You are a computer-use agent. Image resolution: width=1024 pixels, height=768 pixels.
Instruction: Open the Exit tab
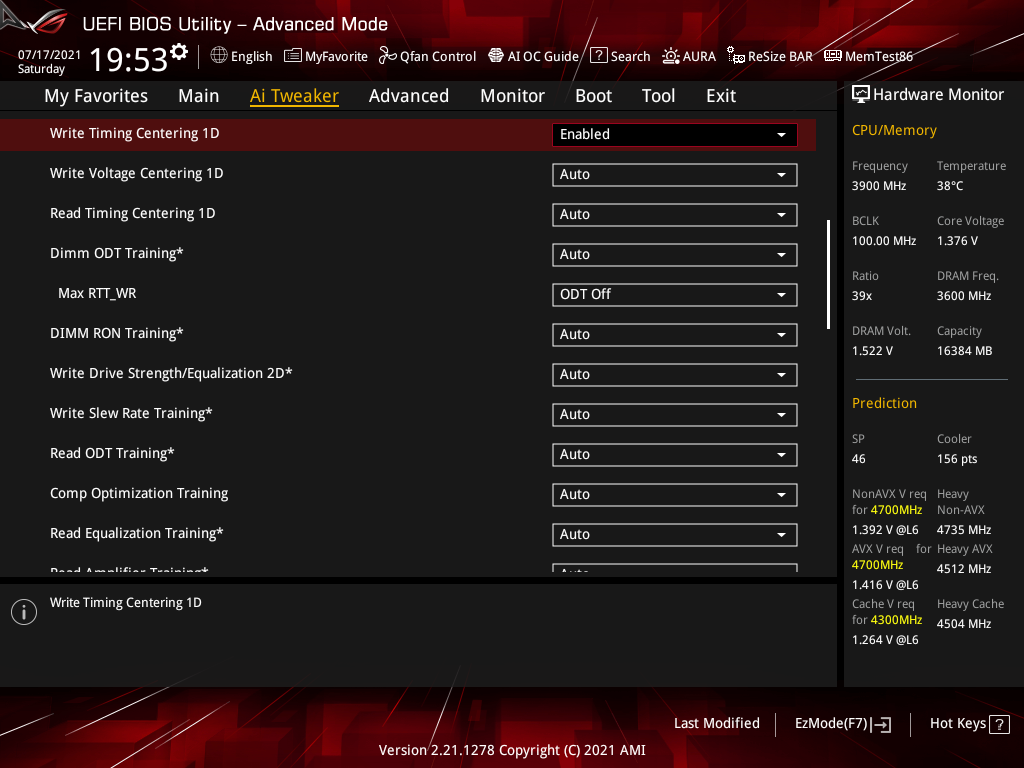(721, 96)
